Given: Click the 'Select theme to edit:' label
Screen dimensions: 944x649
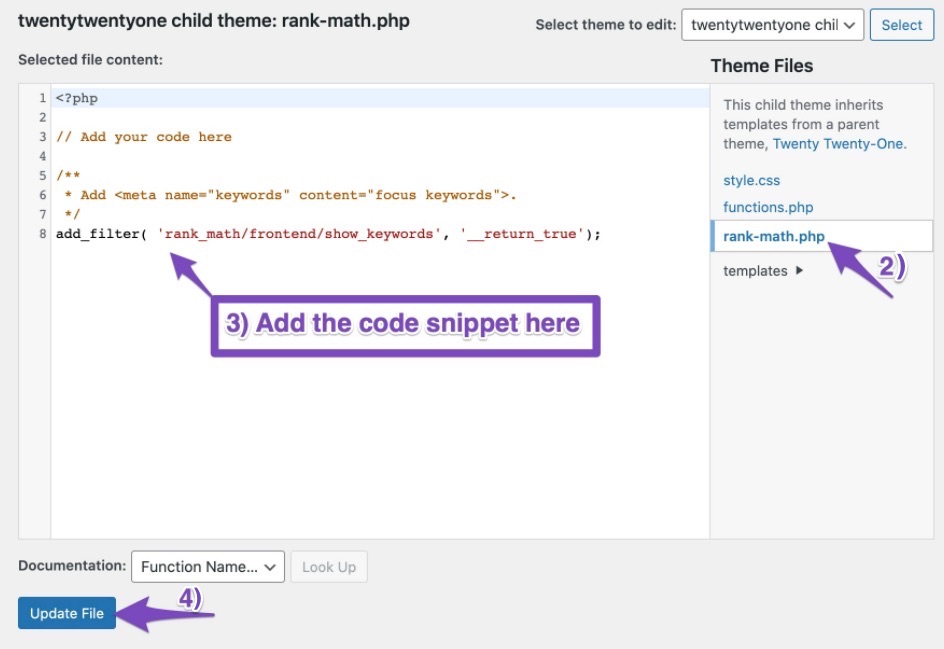Looking at the screenshot, I should tap(606, 25).
